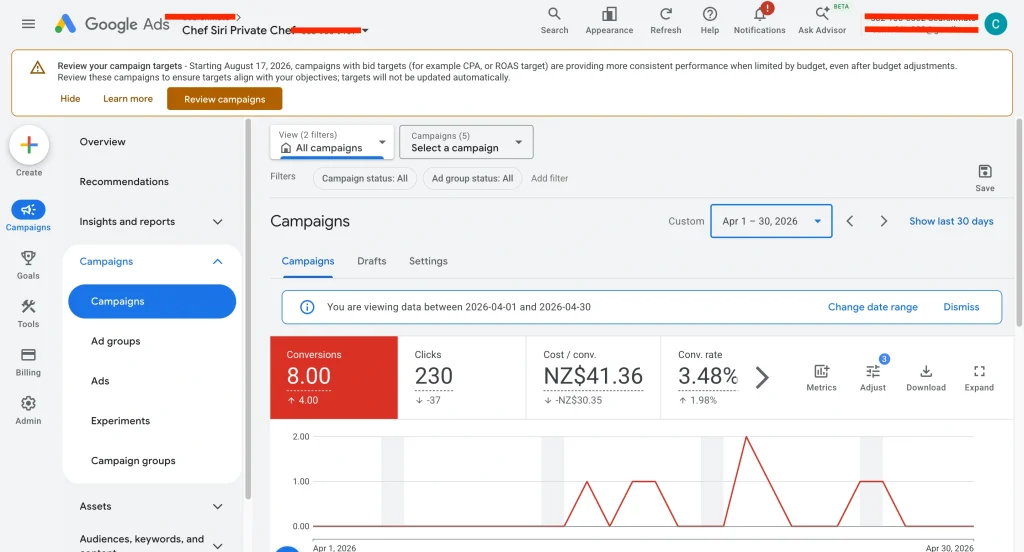Dismiss the date range notice
Viewport: 1024px width, 552px height.
[961, 307]
